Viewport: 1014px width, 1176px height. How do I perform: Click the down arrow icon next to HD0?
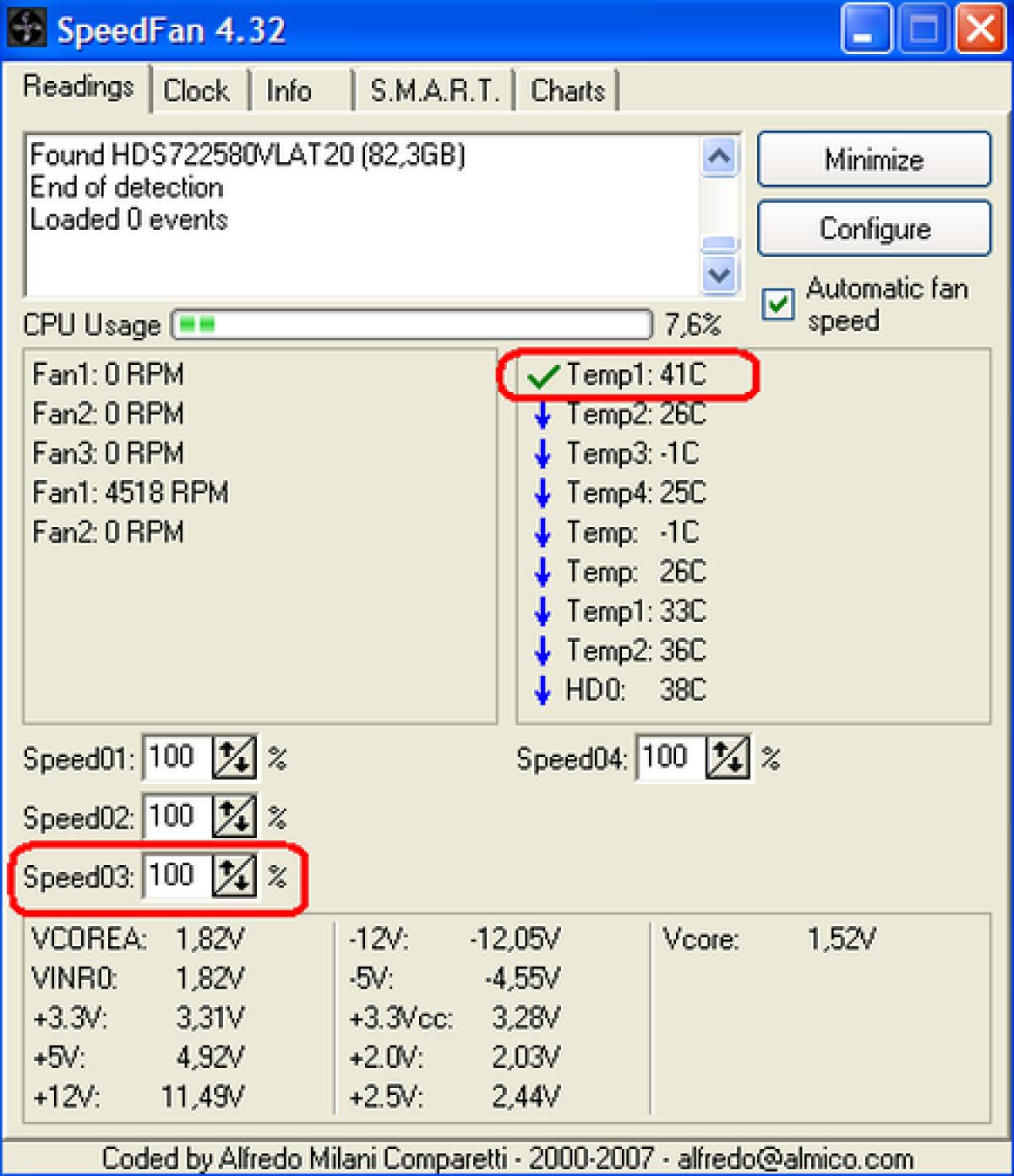(542, 690)
